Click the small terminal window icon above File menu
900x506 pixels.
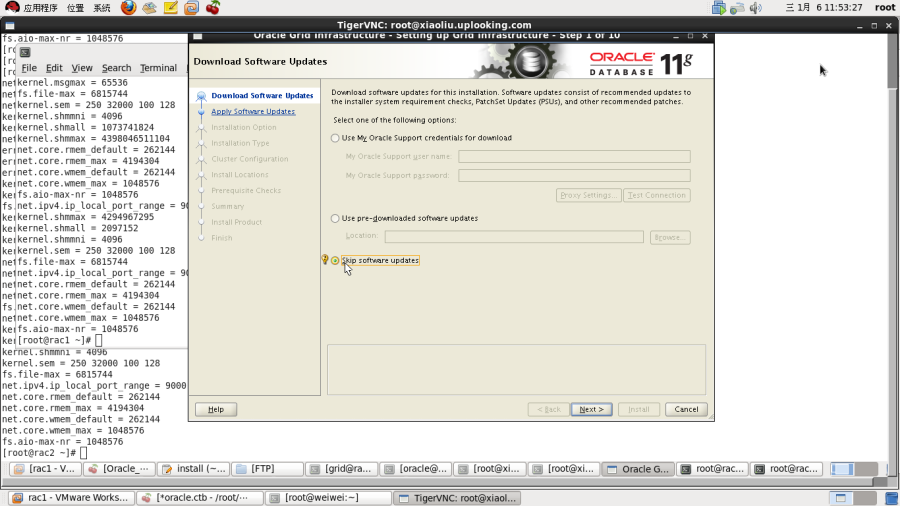point(25,52)
